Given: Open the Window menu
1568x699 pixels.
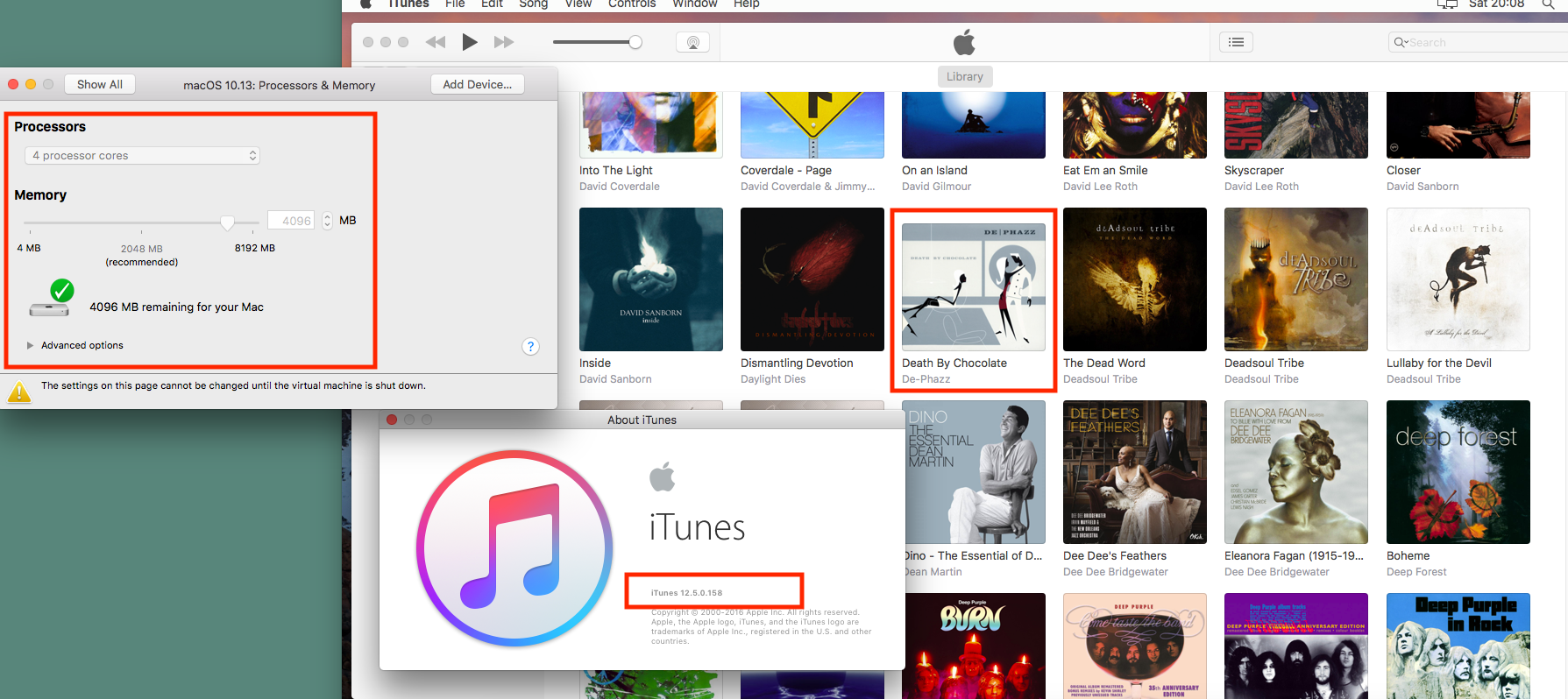Looking at the screenshot, I should click(x=695, y=4).
